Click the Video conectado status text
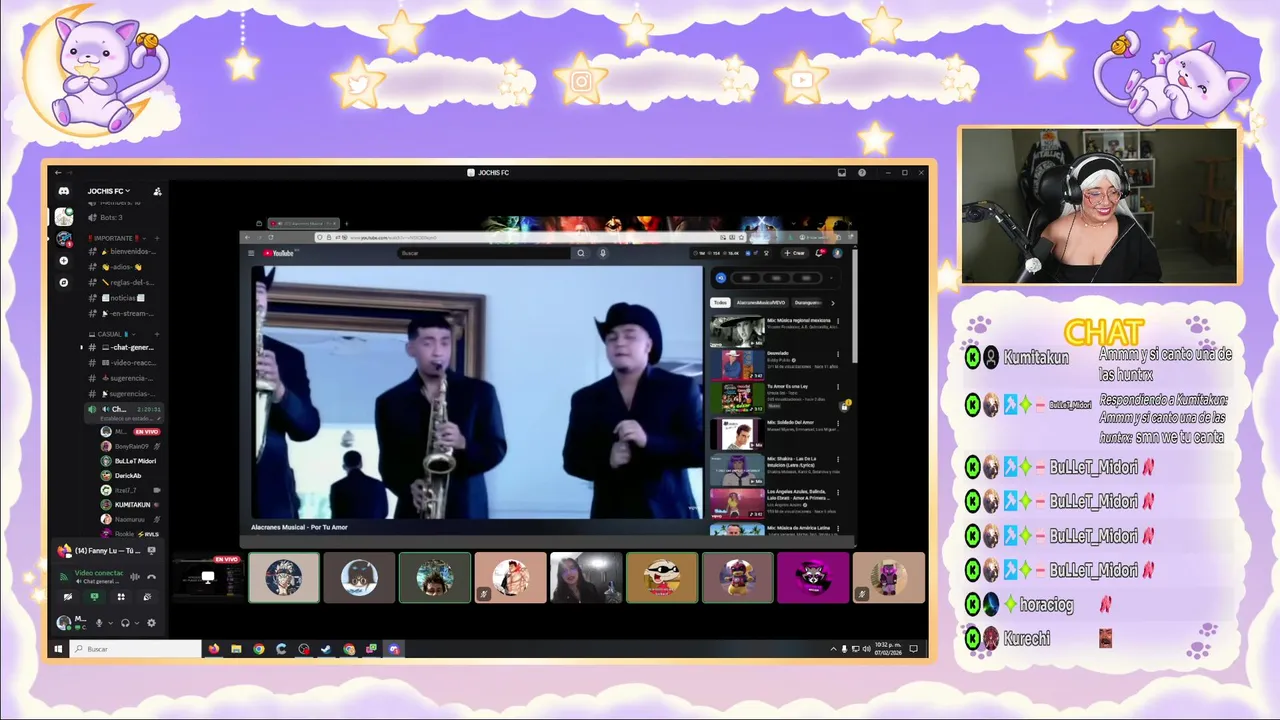 (x=99, y=573)
